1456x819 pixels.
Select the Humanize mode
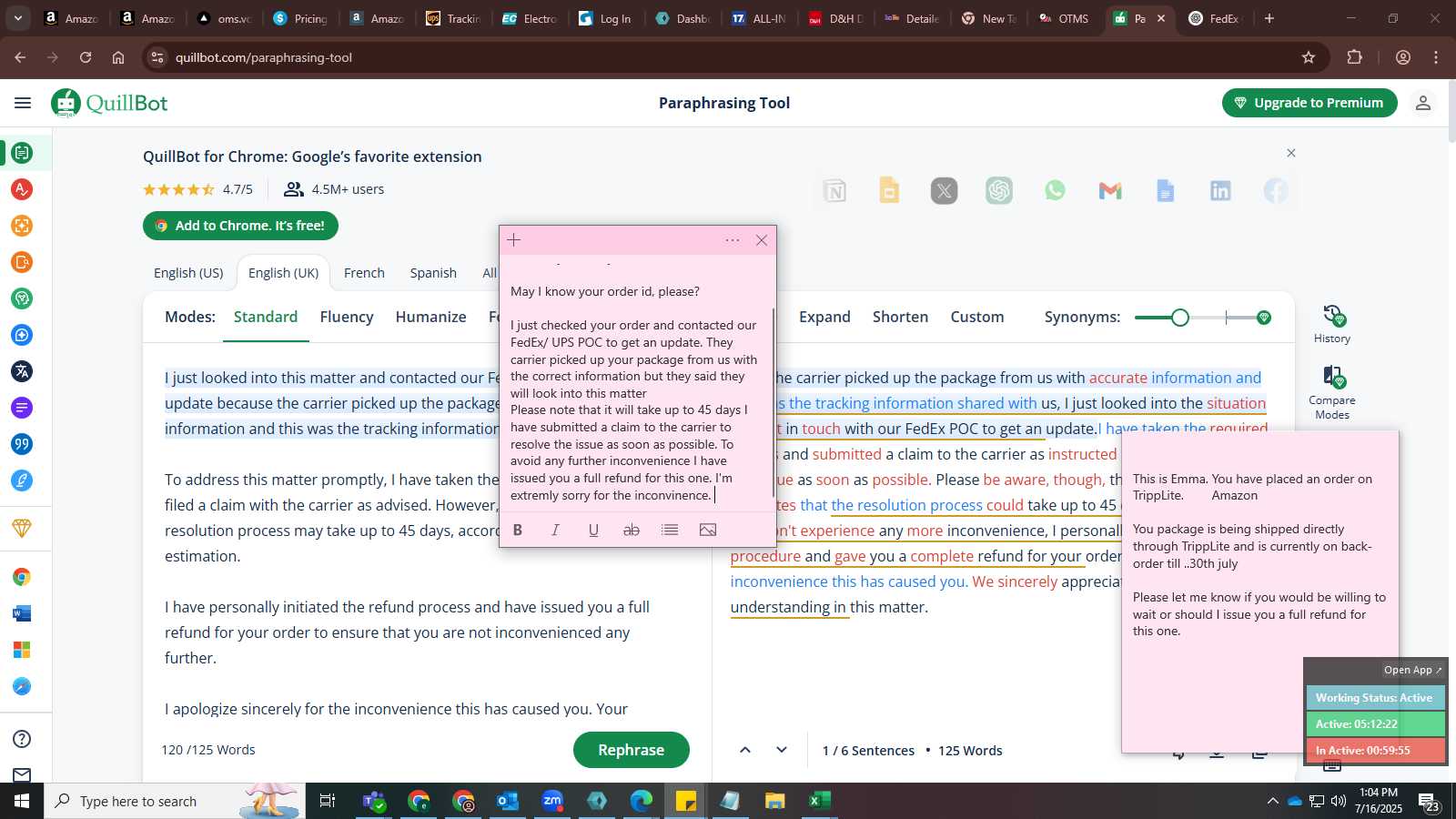tap(430, 317)
